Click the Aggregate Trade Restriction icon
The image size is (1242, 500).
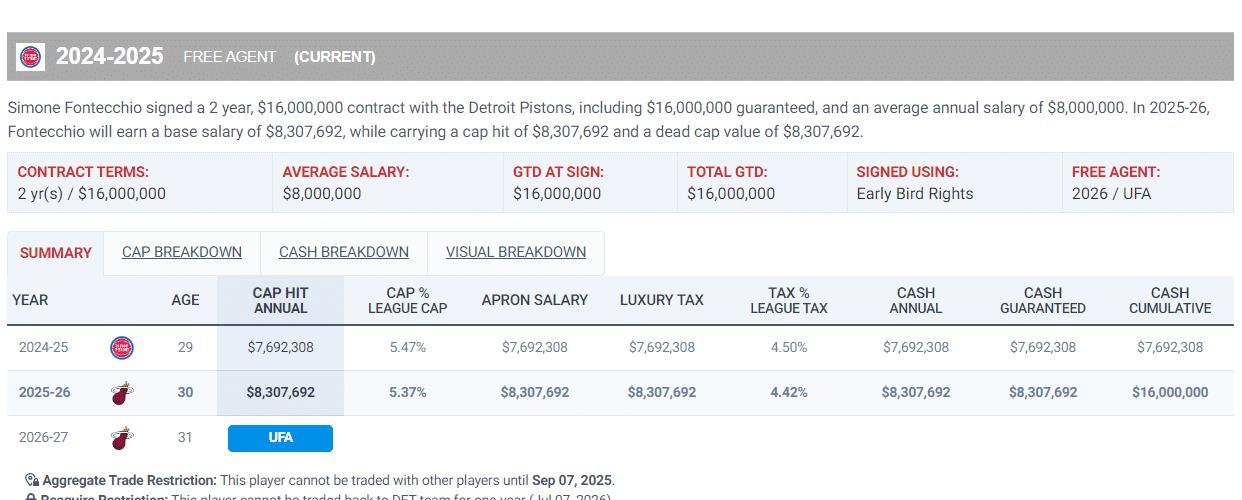point(32,480)
